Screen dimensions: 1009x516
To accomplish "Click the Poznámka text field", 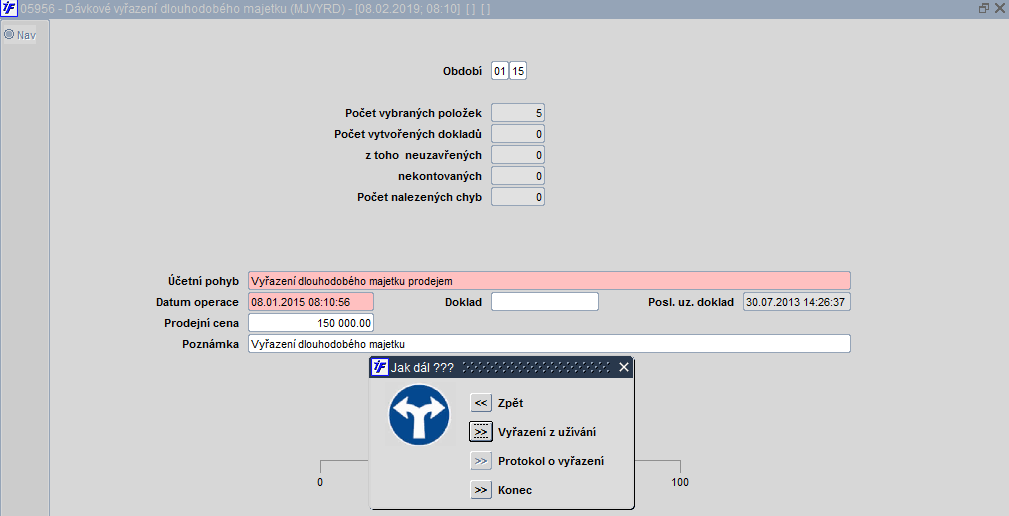I will 550,344.
